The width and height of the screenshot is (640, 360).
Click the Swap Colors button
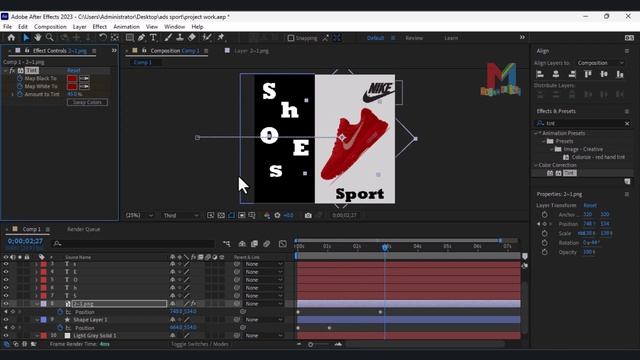[87, 102]
